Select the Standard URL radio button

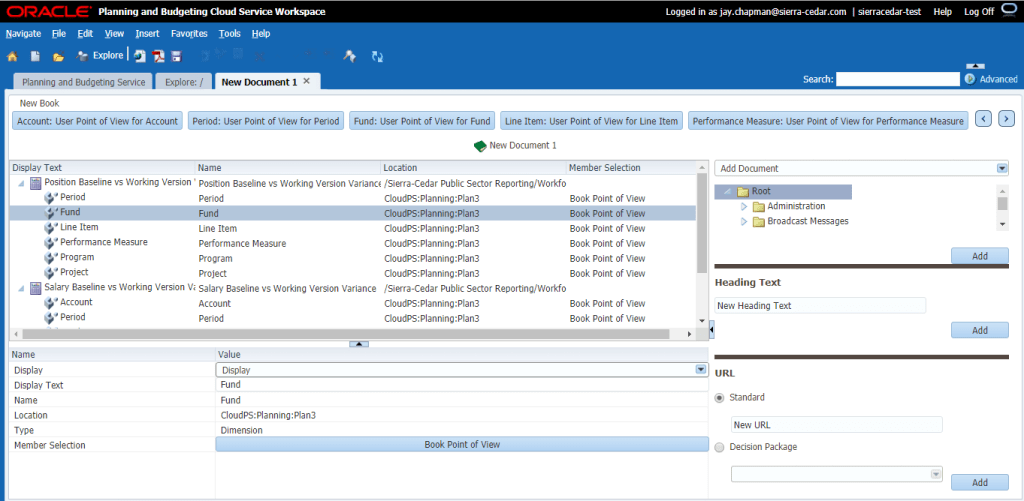point(720,398)
